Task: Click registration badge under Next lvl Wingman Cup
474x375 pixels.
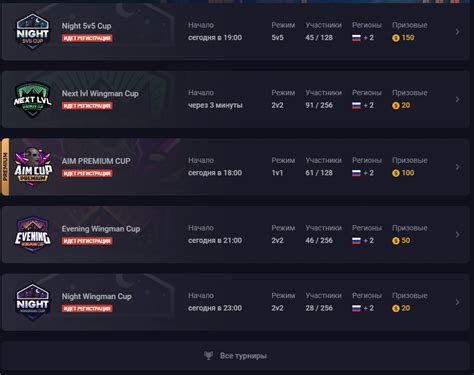Action: click(x=87, y=106)
